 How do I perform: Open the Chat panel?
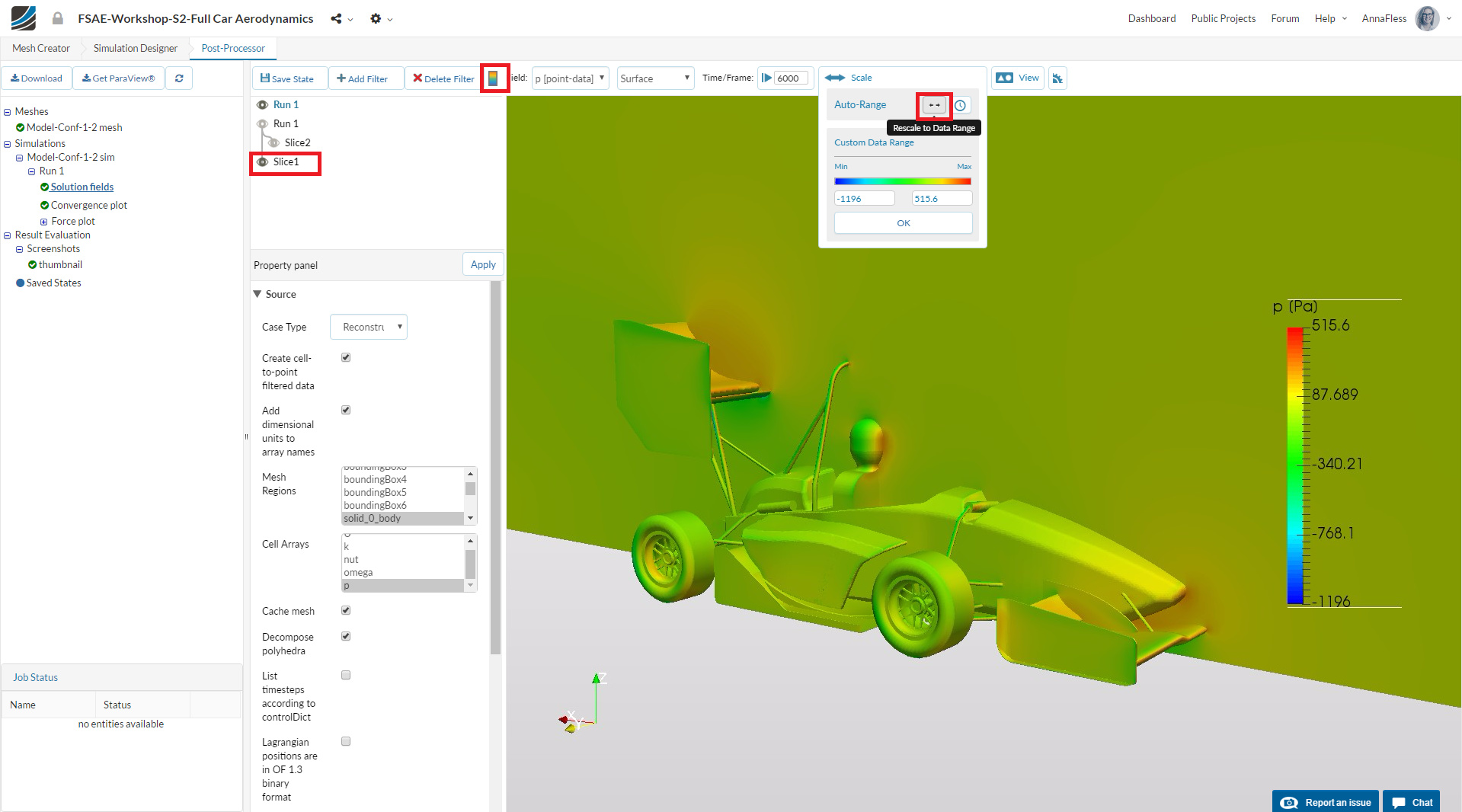(x=1412, y=801)
